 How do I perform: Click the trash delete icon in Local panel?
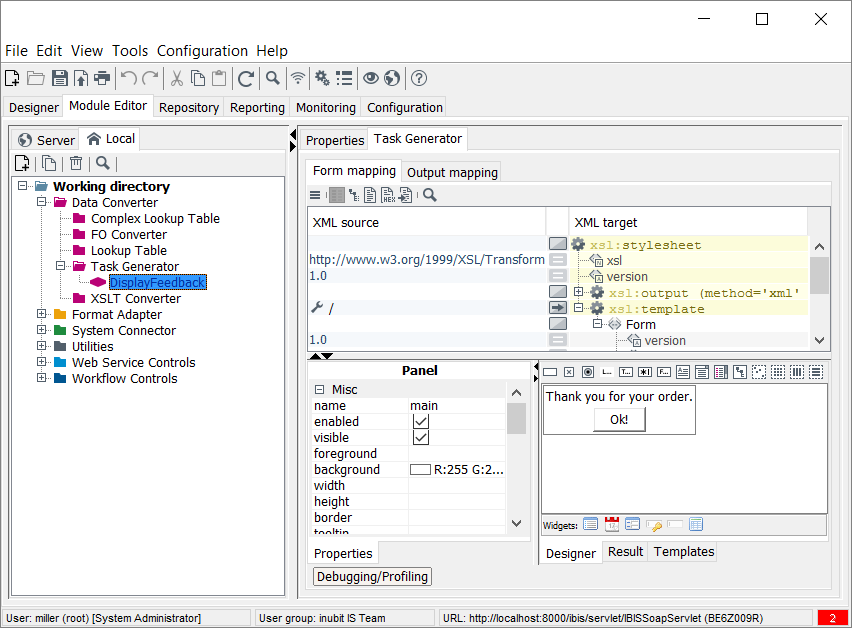tap(75, 164)
